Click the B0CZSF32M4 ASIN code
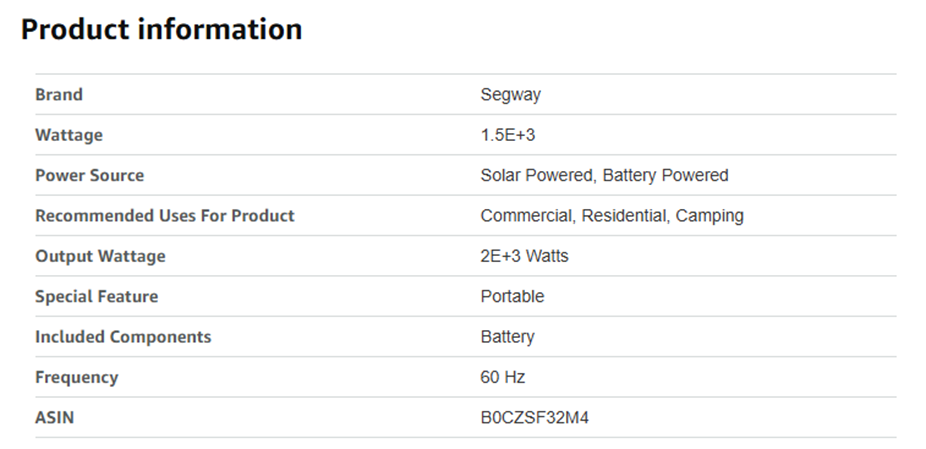926x449 pixels. pos(534,417)
